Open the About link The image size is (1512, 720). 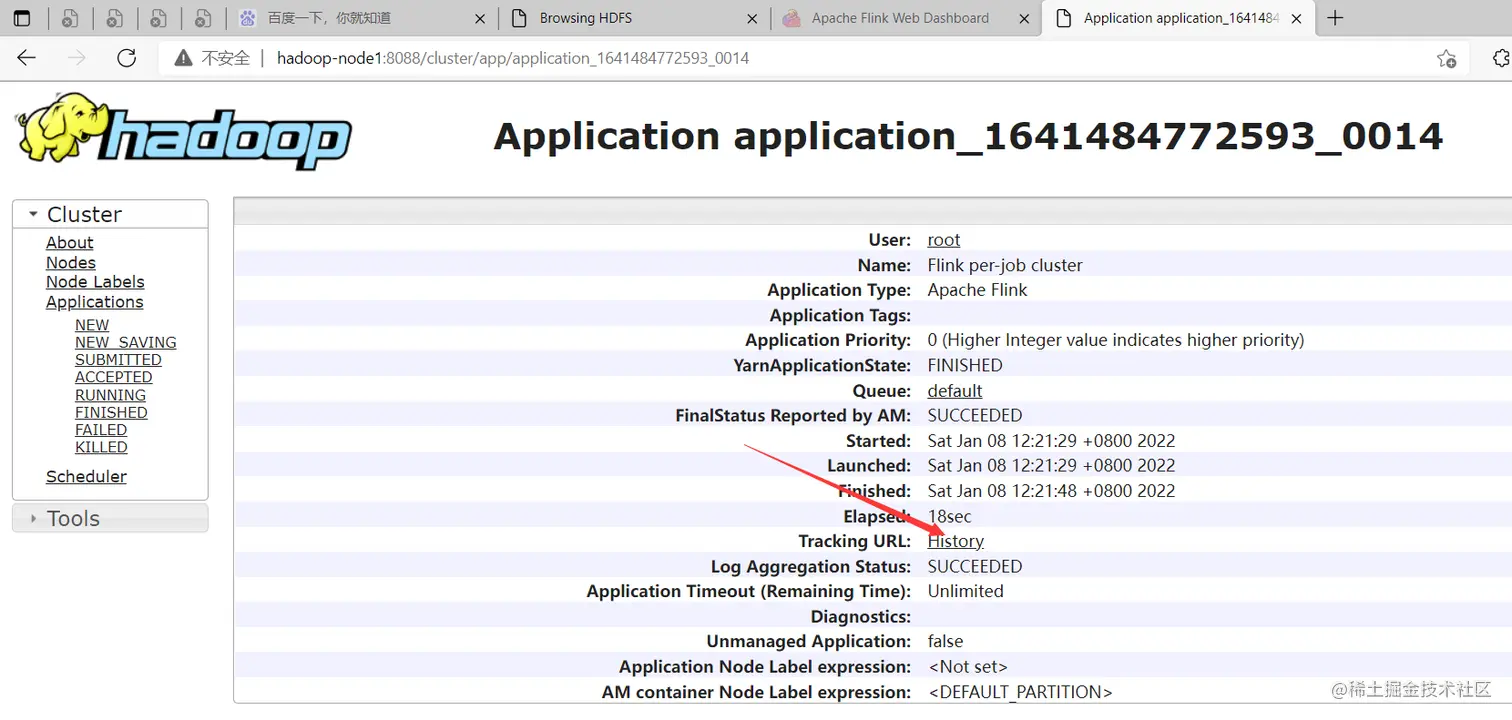[69, 242]
